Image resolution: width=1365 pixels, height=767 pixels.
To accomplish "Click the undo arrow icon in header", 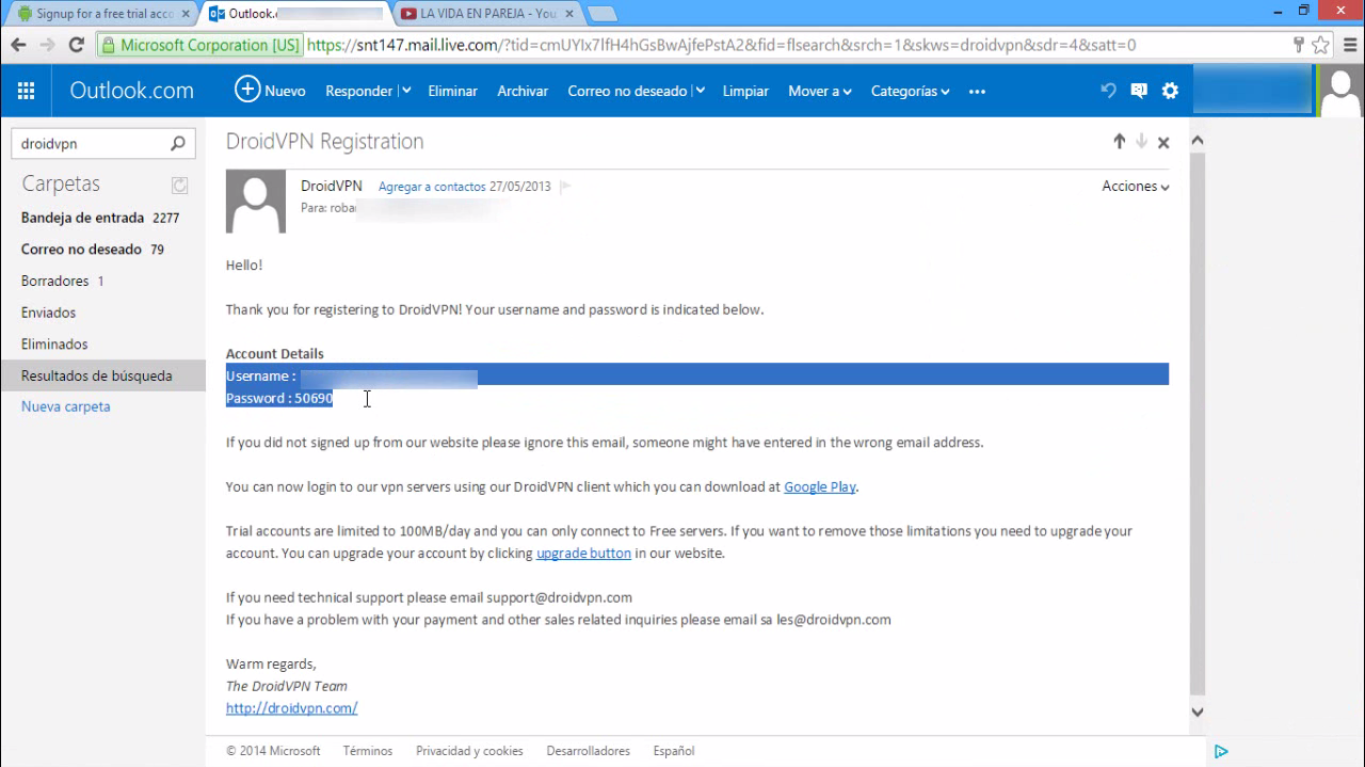I will (1108, 91).
